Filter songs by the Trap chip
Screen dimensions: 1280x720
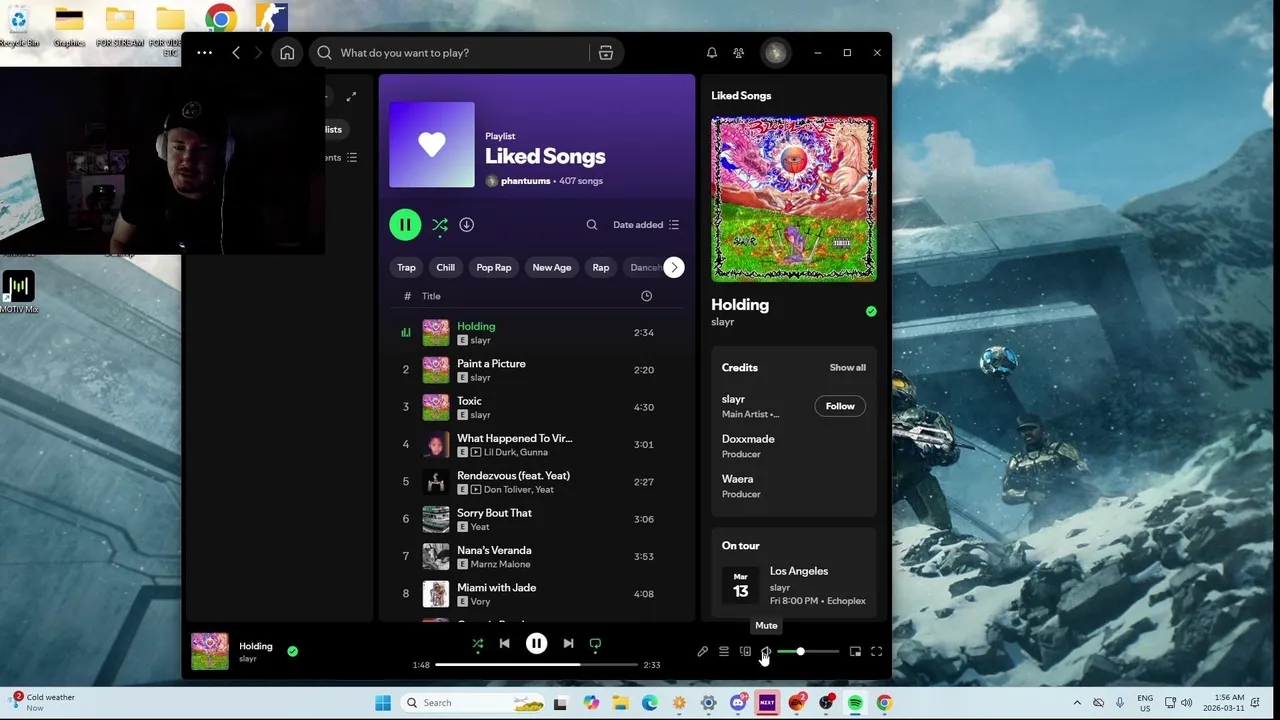(x=406, y=268)
